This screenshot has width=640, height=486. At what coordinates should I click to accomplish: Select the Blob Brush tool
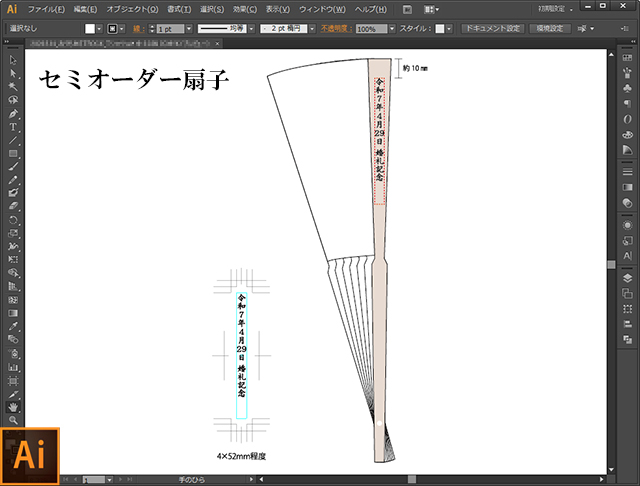13,193
